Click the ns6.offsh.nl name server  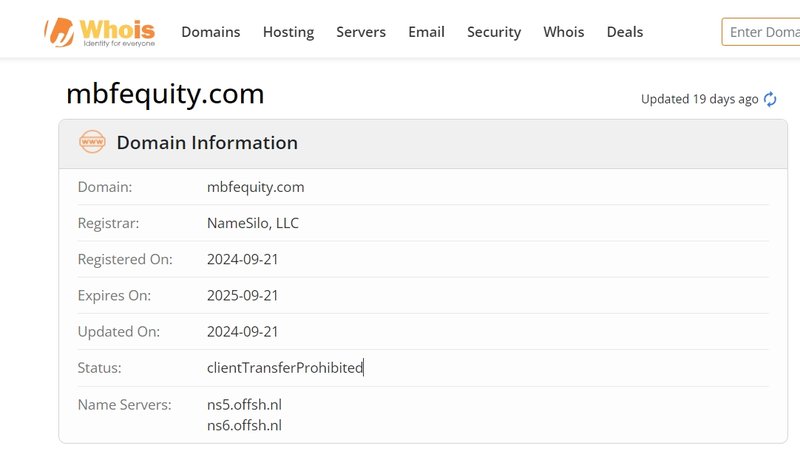(x=244, y=425)
